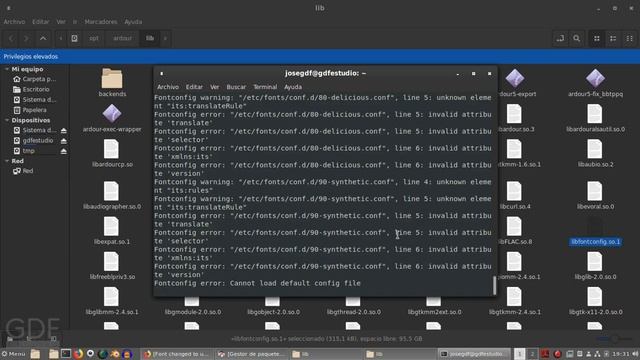The height and width of the screenshot is (360, 640).
Task: Select the libardourcp.so file
Action: (x=112, y=153)
